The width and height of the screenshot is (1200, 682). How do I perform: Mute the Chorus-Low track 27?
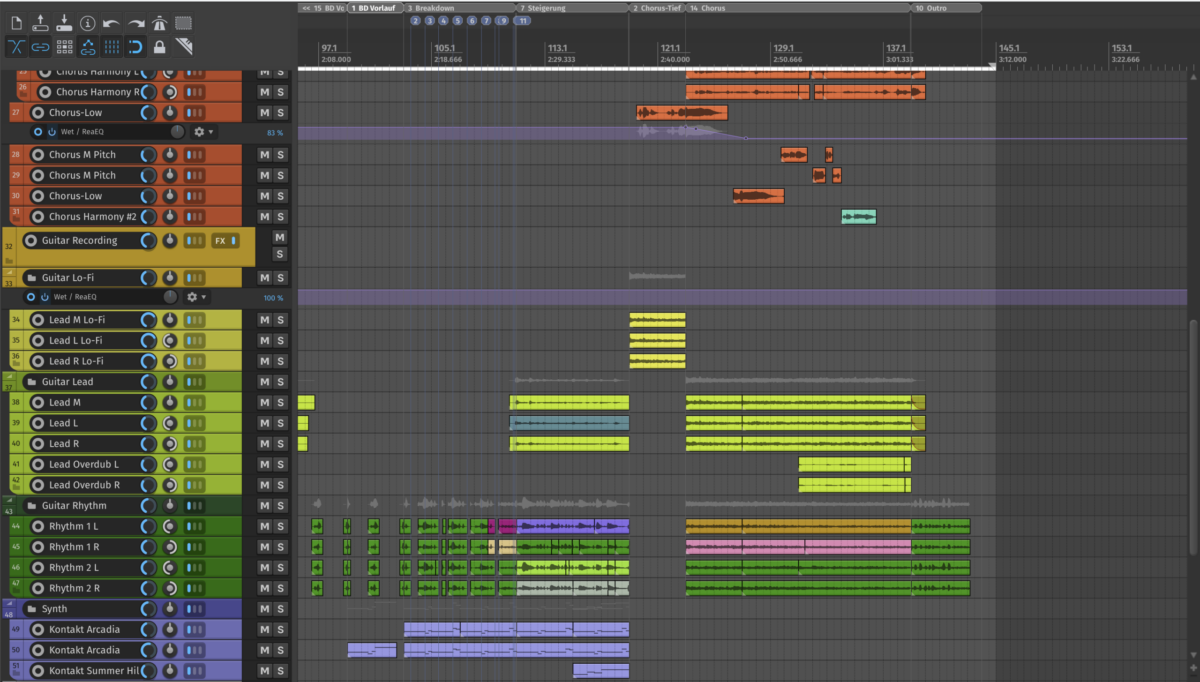264,113
